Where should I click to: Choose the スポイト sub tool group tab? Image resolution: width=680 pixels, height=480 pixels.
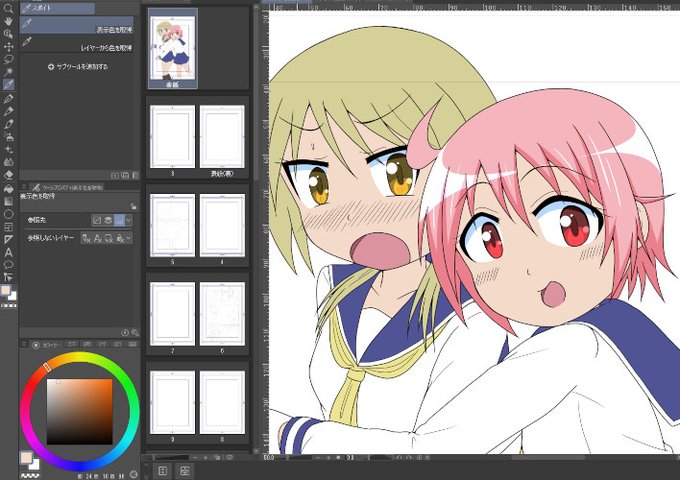pyautogui.click(x=57, y=8)
